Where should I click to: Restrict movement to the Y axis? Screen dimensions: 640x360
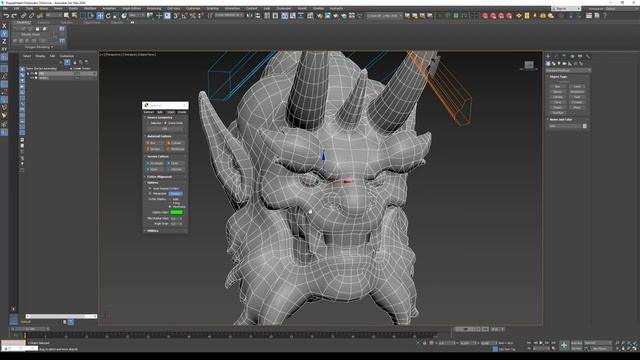coord(4,33)
